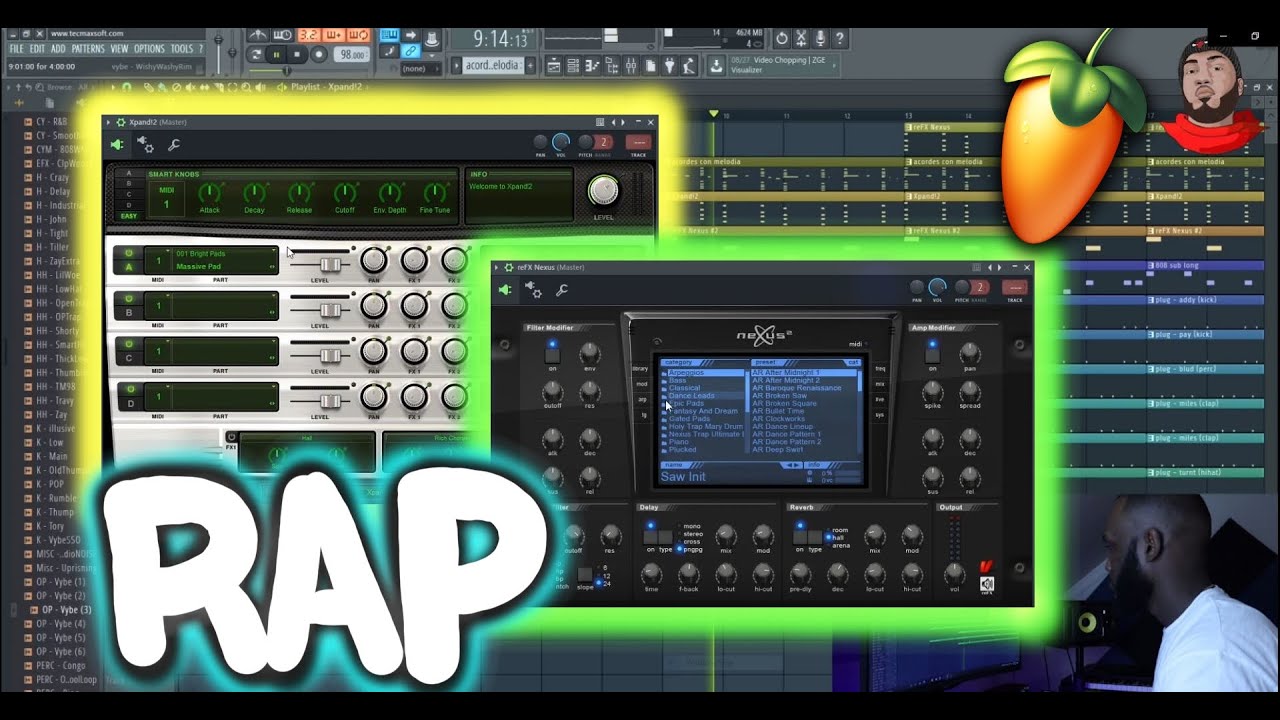The image size is (1280, 720).
Task: Switch to the Nexus library tab
Action: (640, 369)
